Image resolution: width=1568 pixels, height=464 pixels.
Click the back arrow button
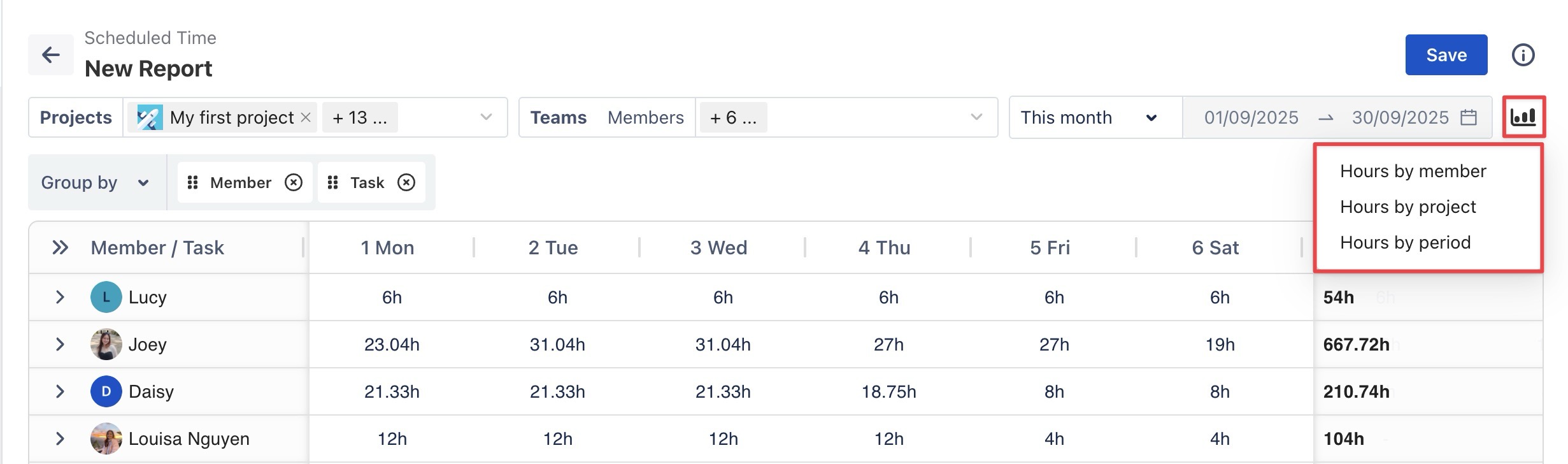[x=51, y=55]
